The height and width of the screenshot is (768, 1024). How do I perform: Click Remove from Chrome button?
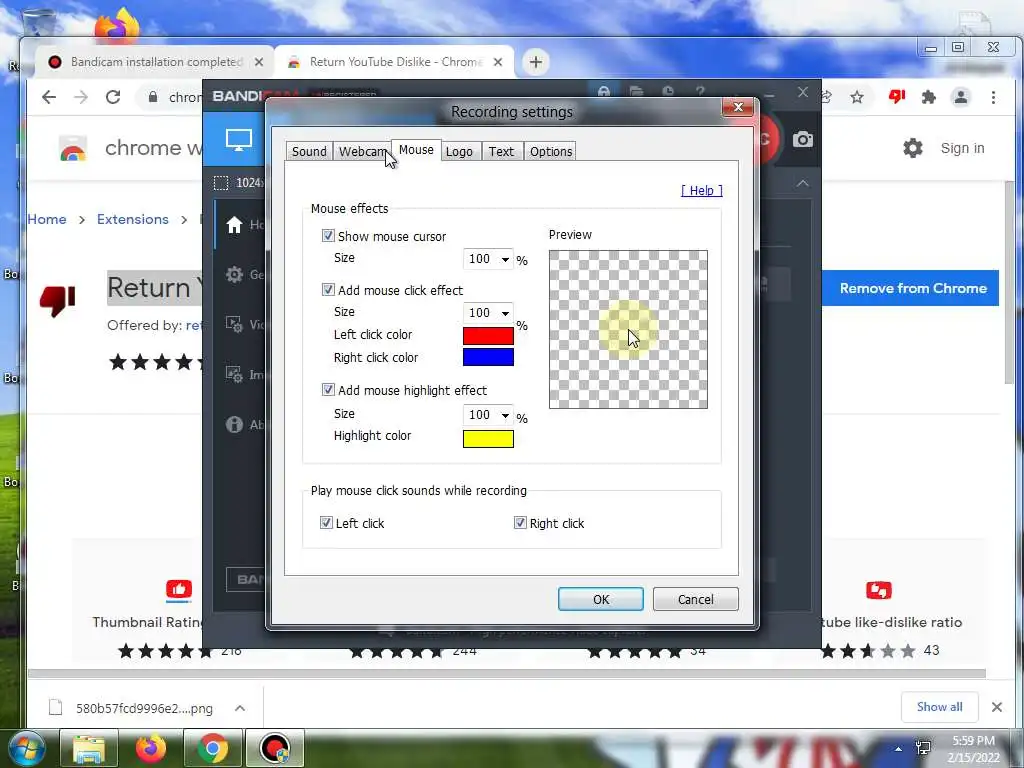coord(911,288)
